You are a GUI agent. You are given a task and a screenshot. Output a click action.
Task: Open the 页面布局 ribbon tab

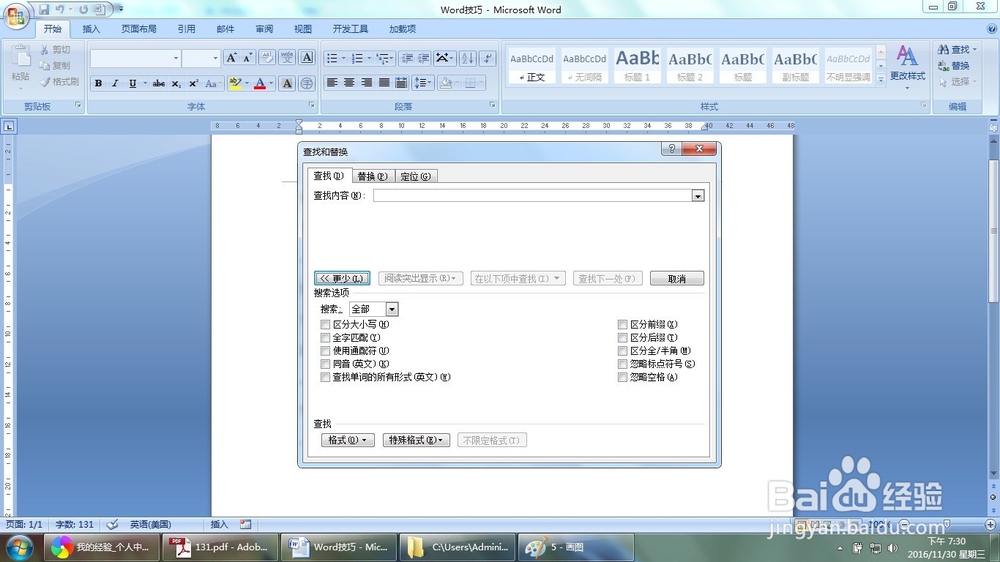pyautogui.click(x=139, y=29)
